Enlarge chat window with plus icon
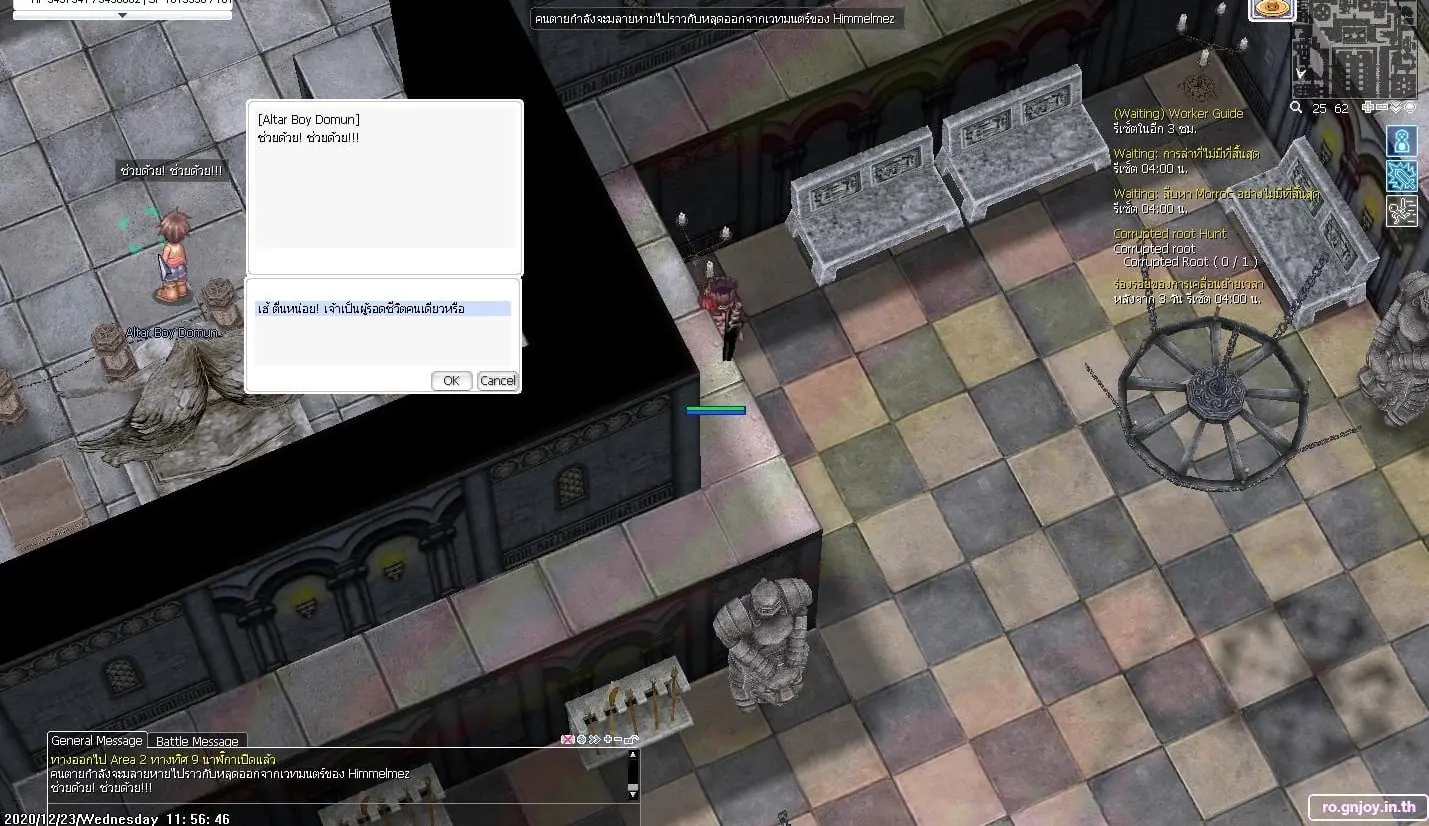Image resolution: width=1429 pixels, height=826 pixels. (x=608, y=739)
